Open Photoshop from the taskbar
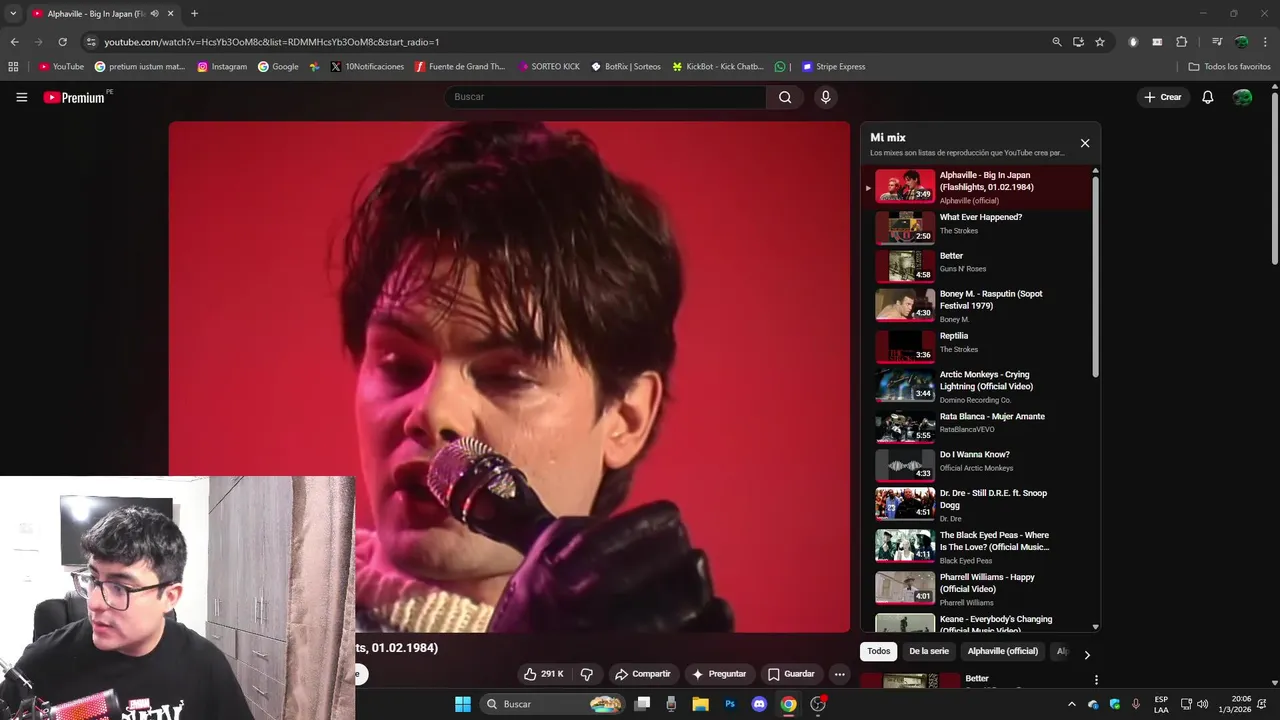The image size is (1280, 720). (x=730, y=704)
